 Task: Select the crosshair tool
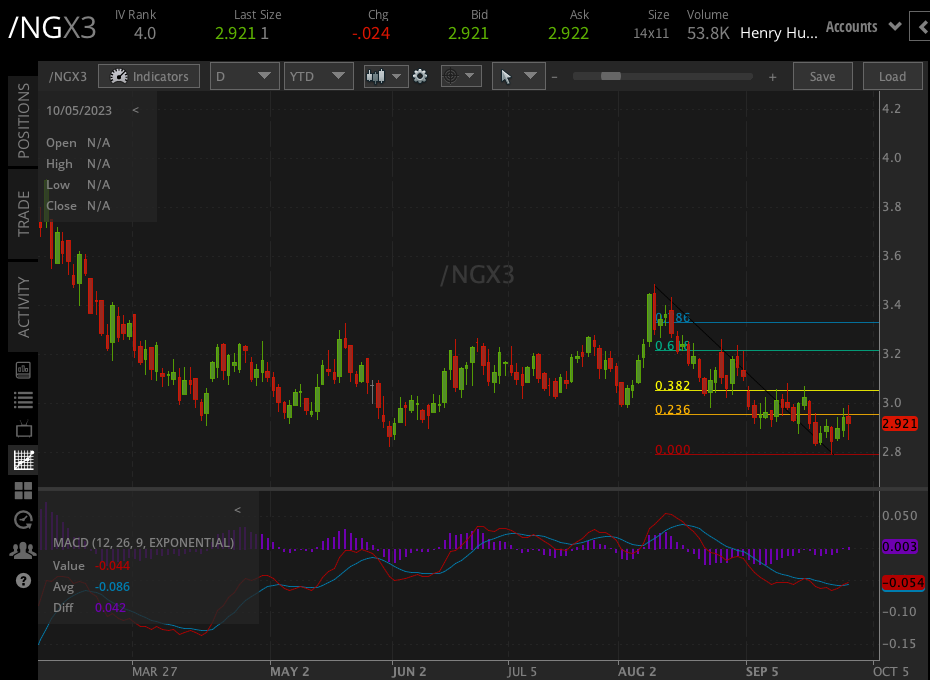coord(450,76)
